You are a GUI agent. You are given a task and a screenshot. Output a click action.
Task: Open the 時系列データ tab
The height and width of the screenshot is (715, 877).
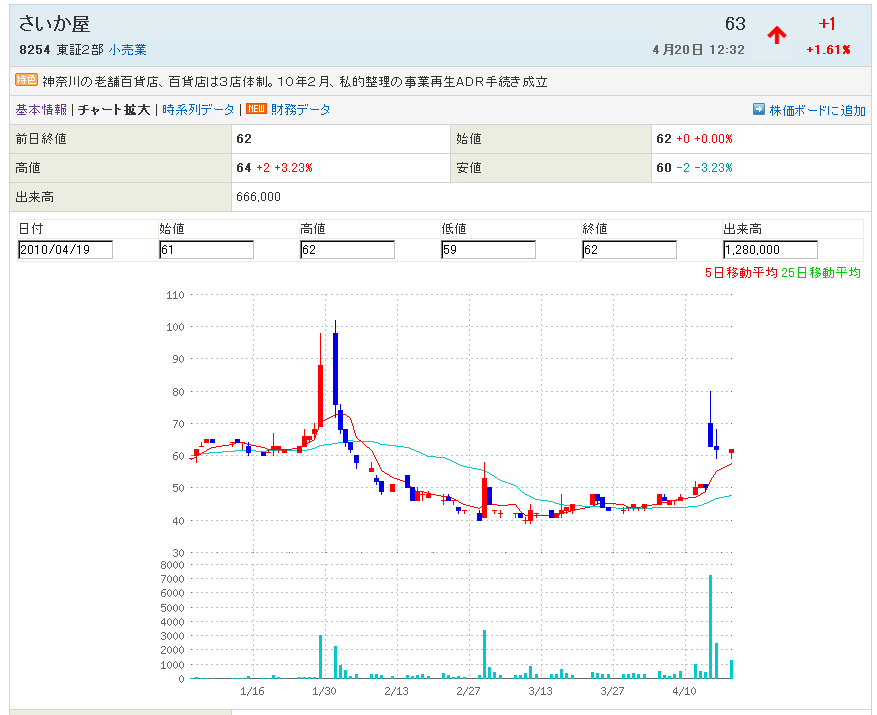point(198,110)
